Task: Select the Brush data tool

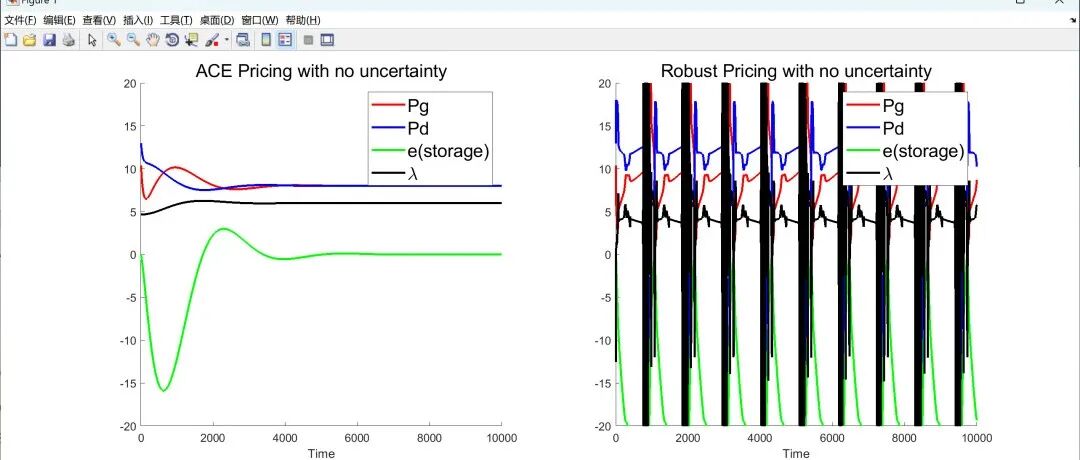Action: click(212, 40)
